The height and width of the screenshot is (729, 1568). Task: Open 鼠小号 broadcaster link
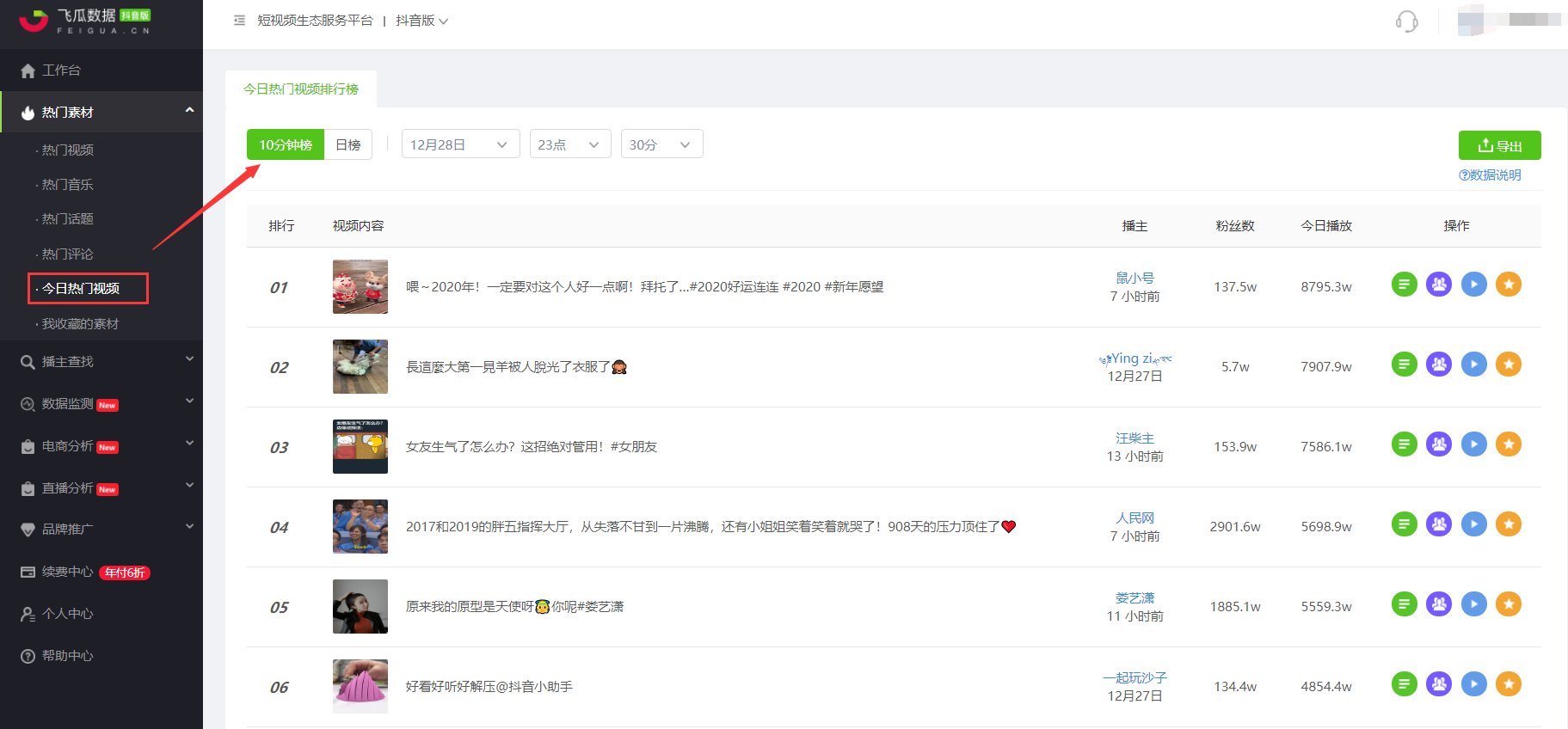click(x=1134, y=278)
